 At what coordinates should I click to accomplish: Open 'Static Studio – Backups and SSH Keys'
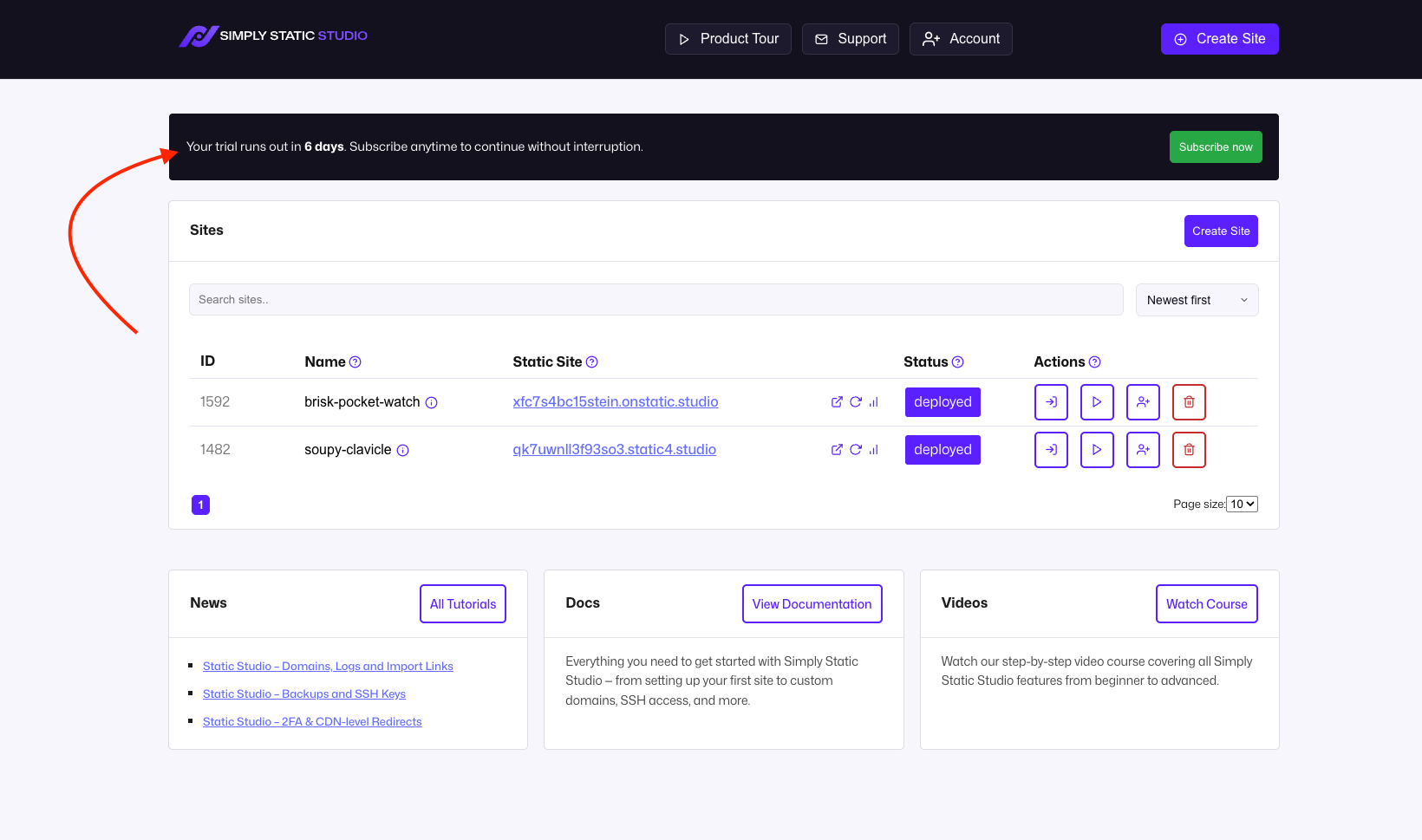click(304, 694)
